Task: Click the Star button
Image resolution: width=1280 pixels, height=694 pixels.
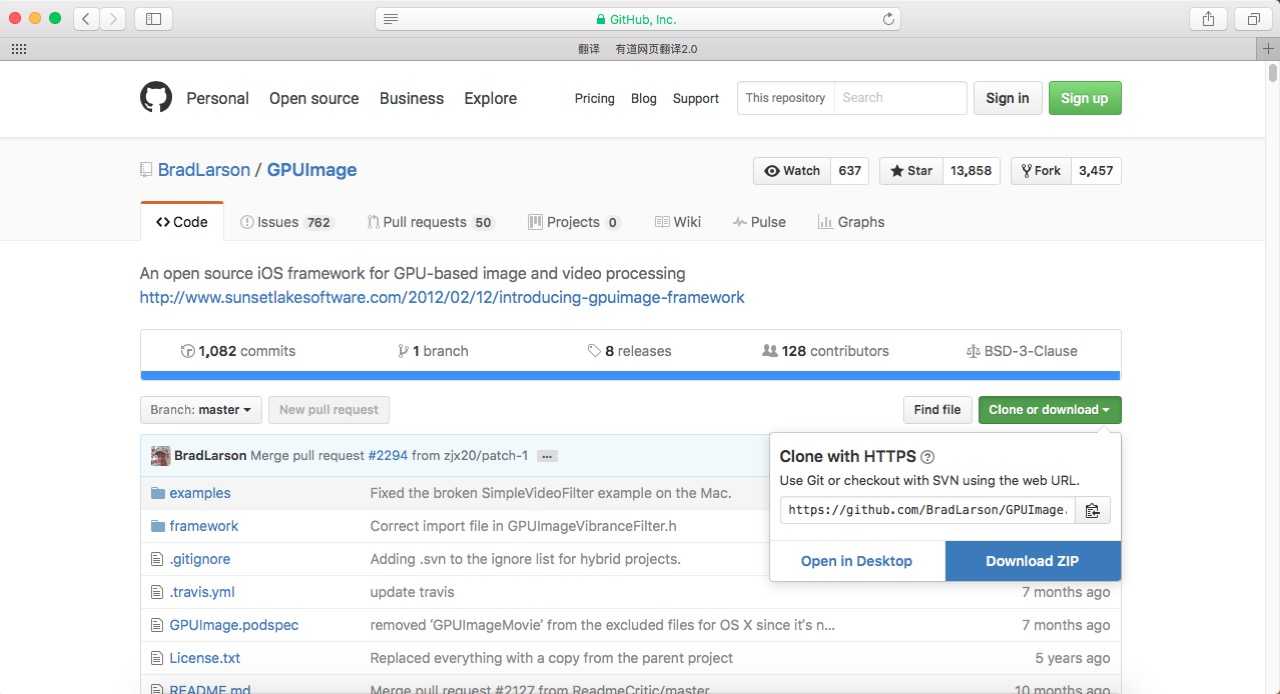Action: (911, 171)
